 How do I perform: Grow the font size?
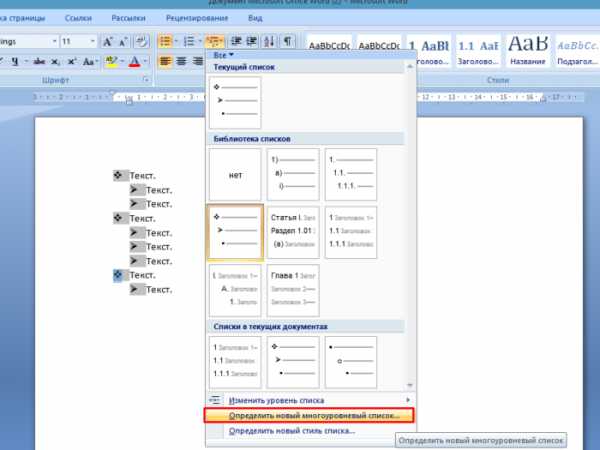(x=108, y=41)
